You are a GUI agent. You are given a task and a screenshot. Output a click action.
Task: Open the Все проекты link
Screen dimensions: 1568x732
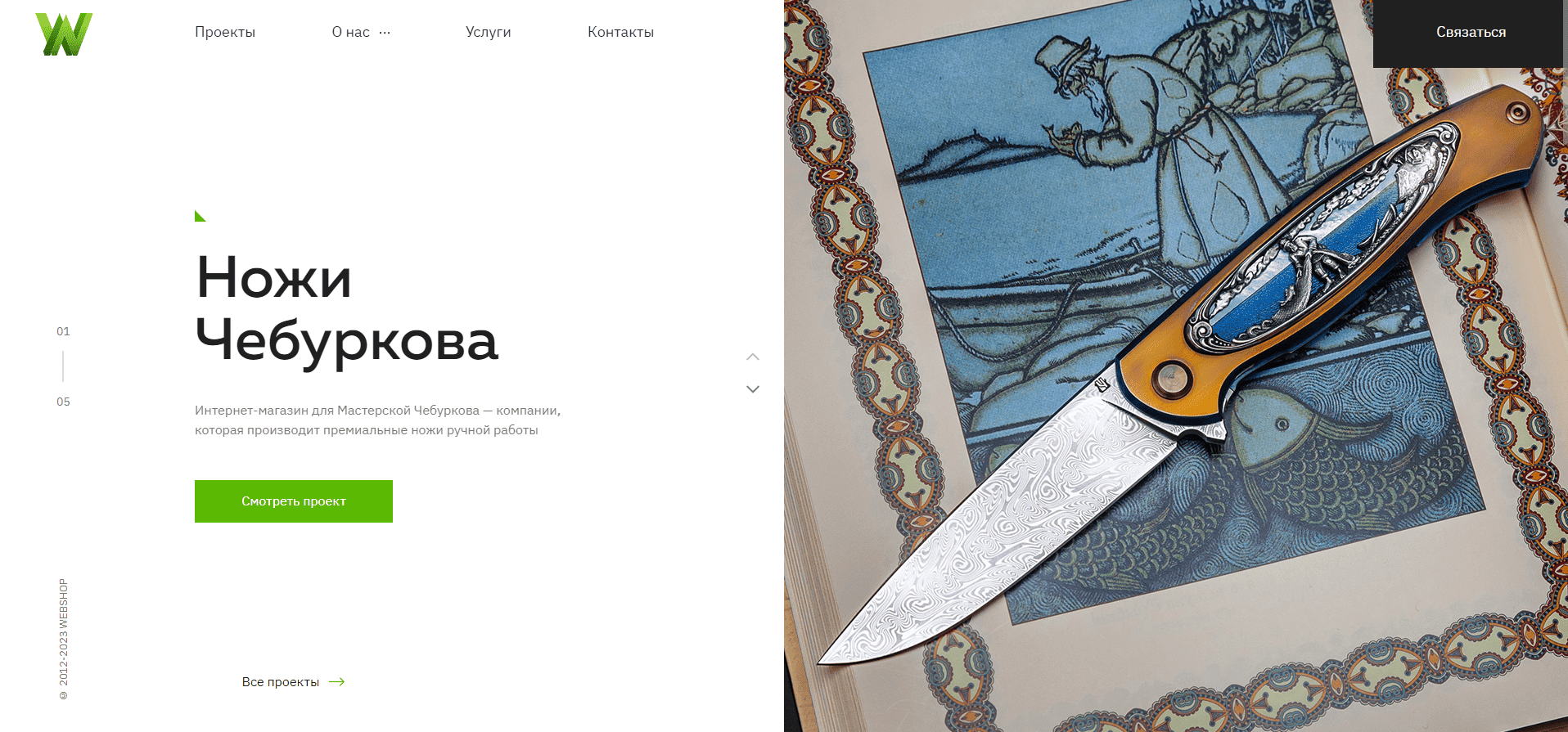(x=281, y=682)
